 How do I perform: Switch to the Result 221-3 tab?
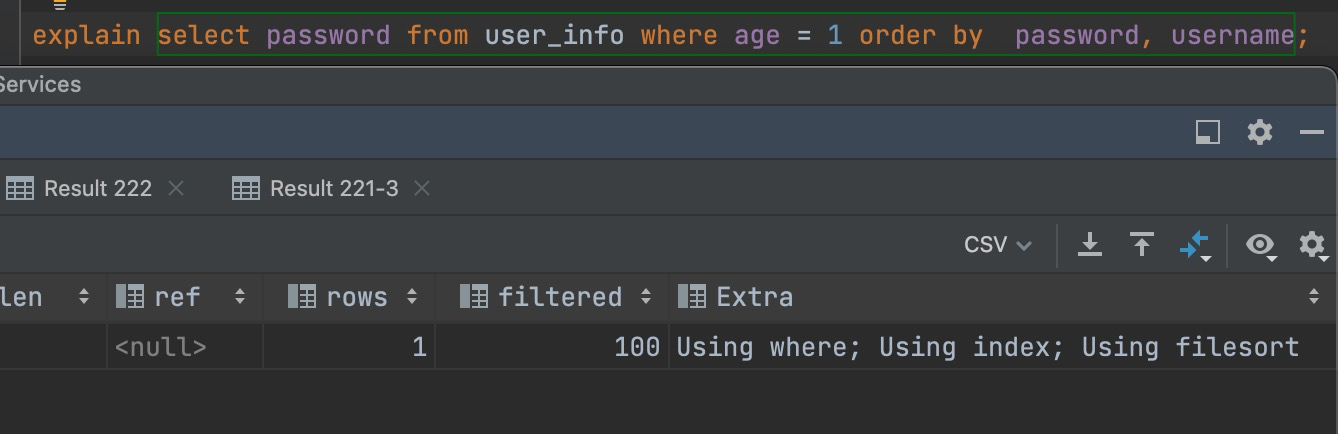(333, 188)
